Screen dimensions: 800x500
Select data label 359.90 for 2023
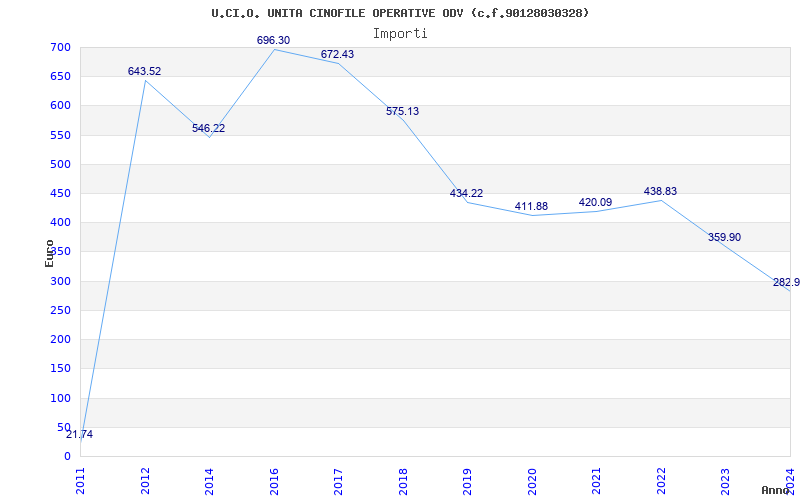(724, 238)
